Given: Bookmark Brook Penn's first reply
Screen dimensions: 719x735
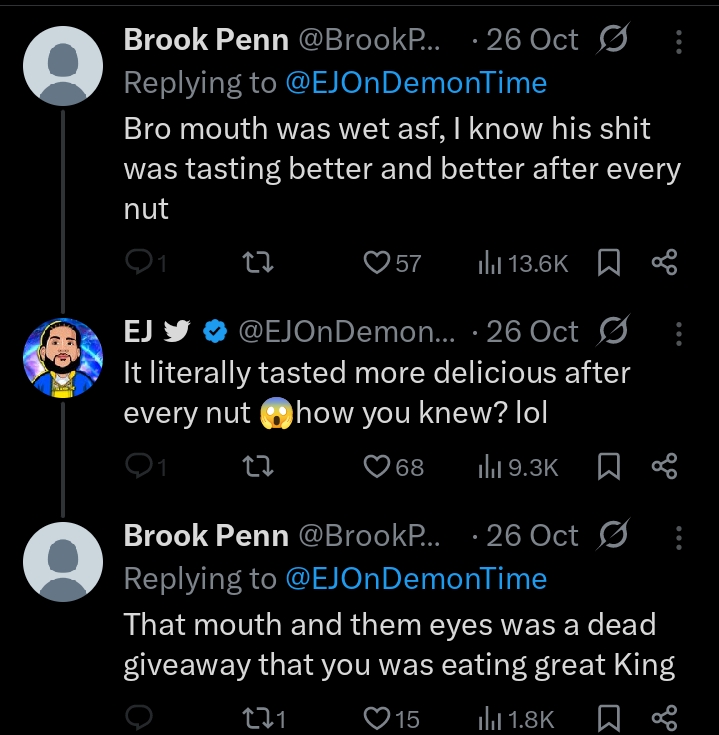Looking at the screenshot, I should pos(608,263).
